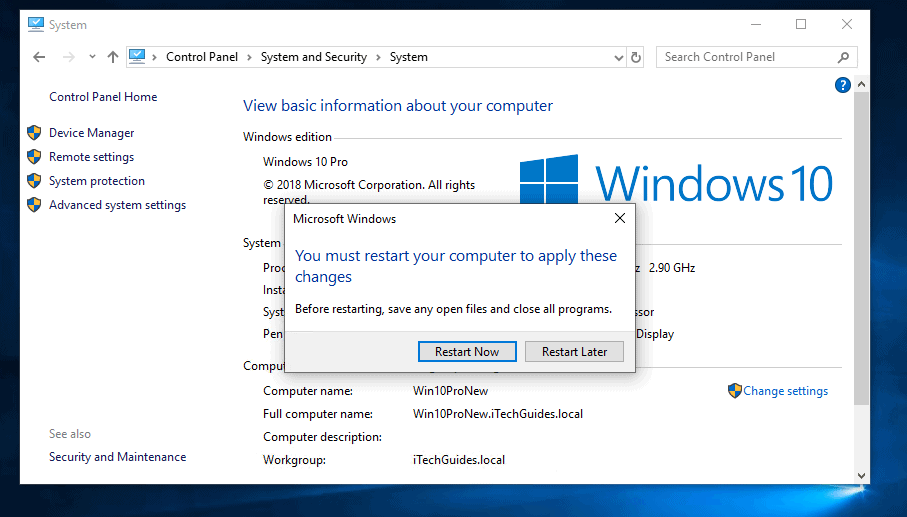907x517 pixels.
Task: Click the Forward navigation arrow
Action: click(x=68, y=57)
